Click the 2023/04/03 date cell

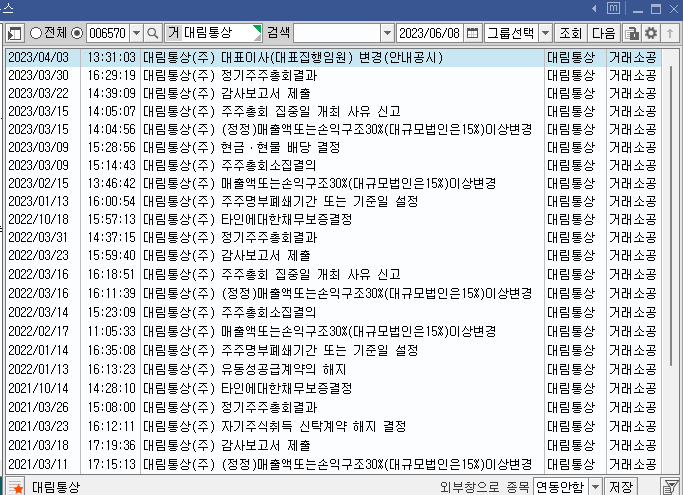coord(38,58)
